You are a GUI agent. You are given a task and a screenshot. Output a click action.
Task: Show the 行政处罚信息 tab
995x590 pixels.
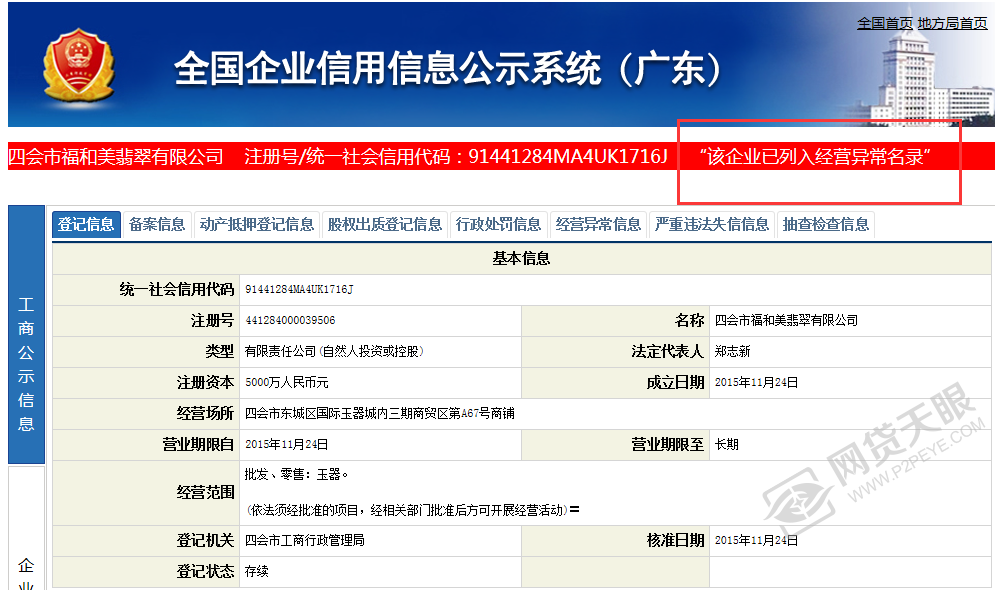click(x=498, y=224)
